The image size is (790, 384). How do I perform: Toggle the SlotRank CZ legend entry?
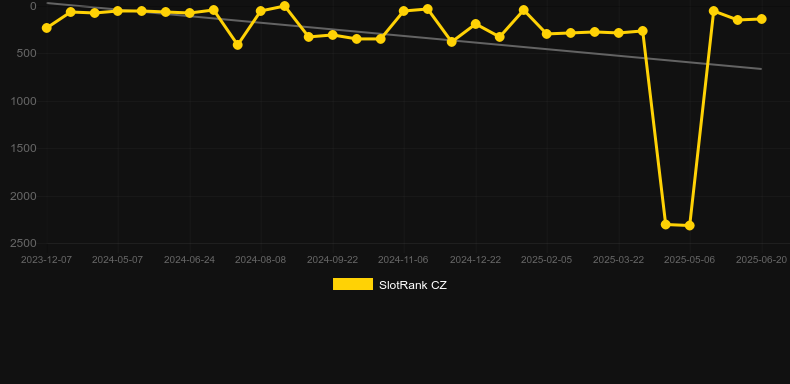(x=389, y=285)
